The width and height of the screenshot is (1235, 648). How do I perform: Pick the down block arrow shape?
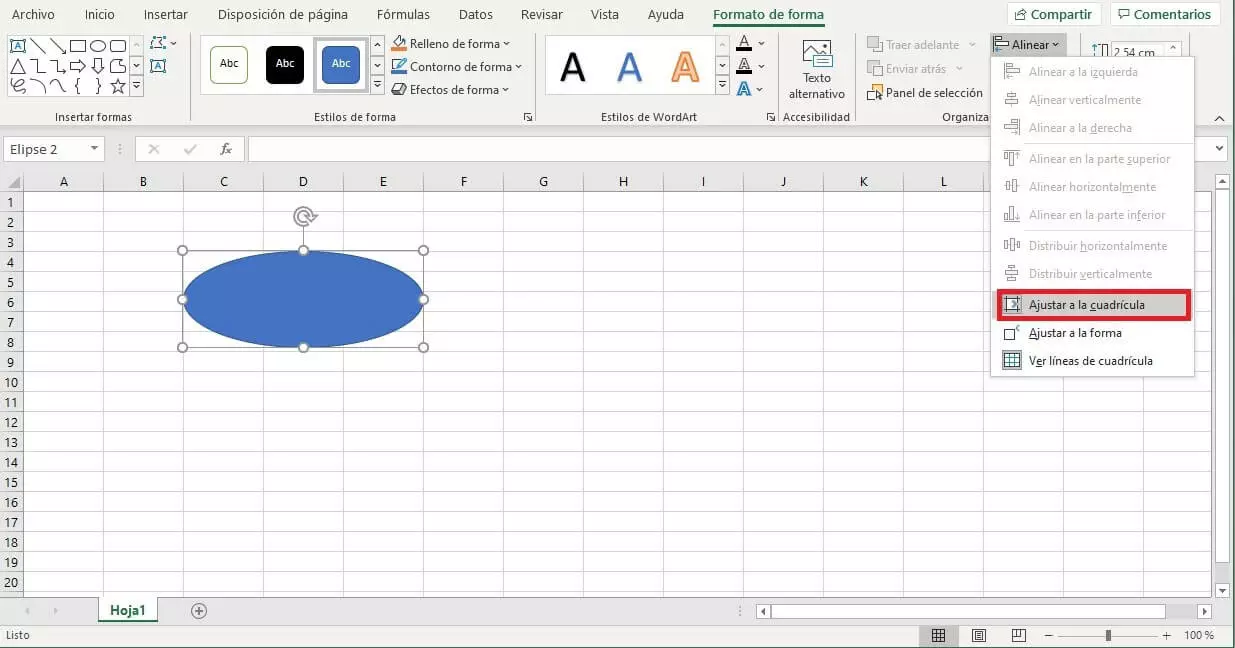pyautogui.click(x=98, y=66)
